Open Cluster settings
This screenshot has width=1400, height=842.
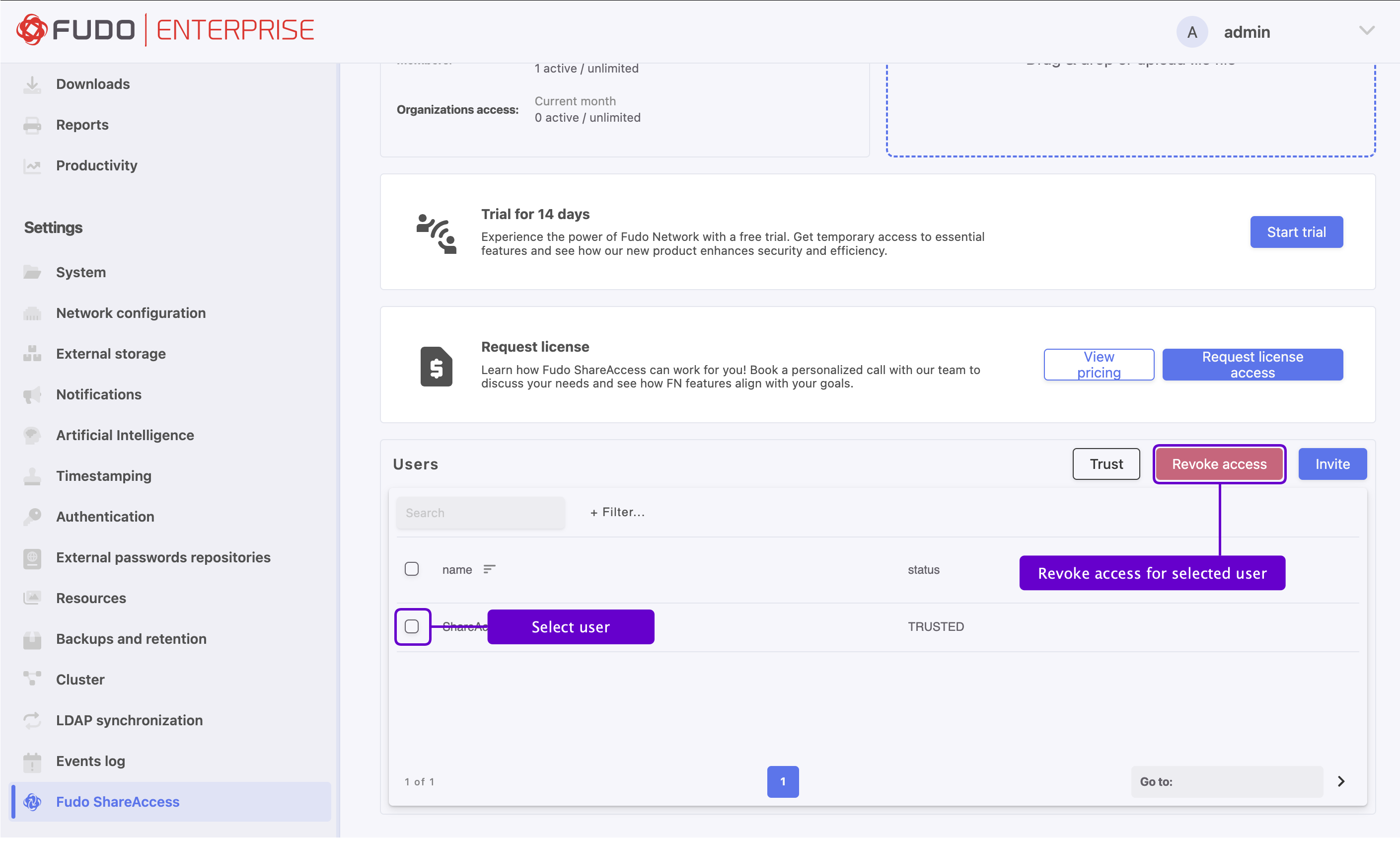pos(80,680)
